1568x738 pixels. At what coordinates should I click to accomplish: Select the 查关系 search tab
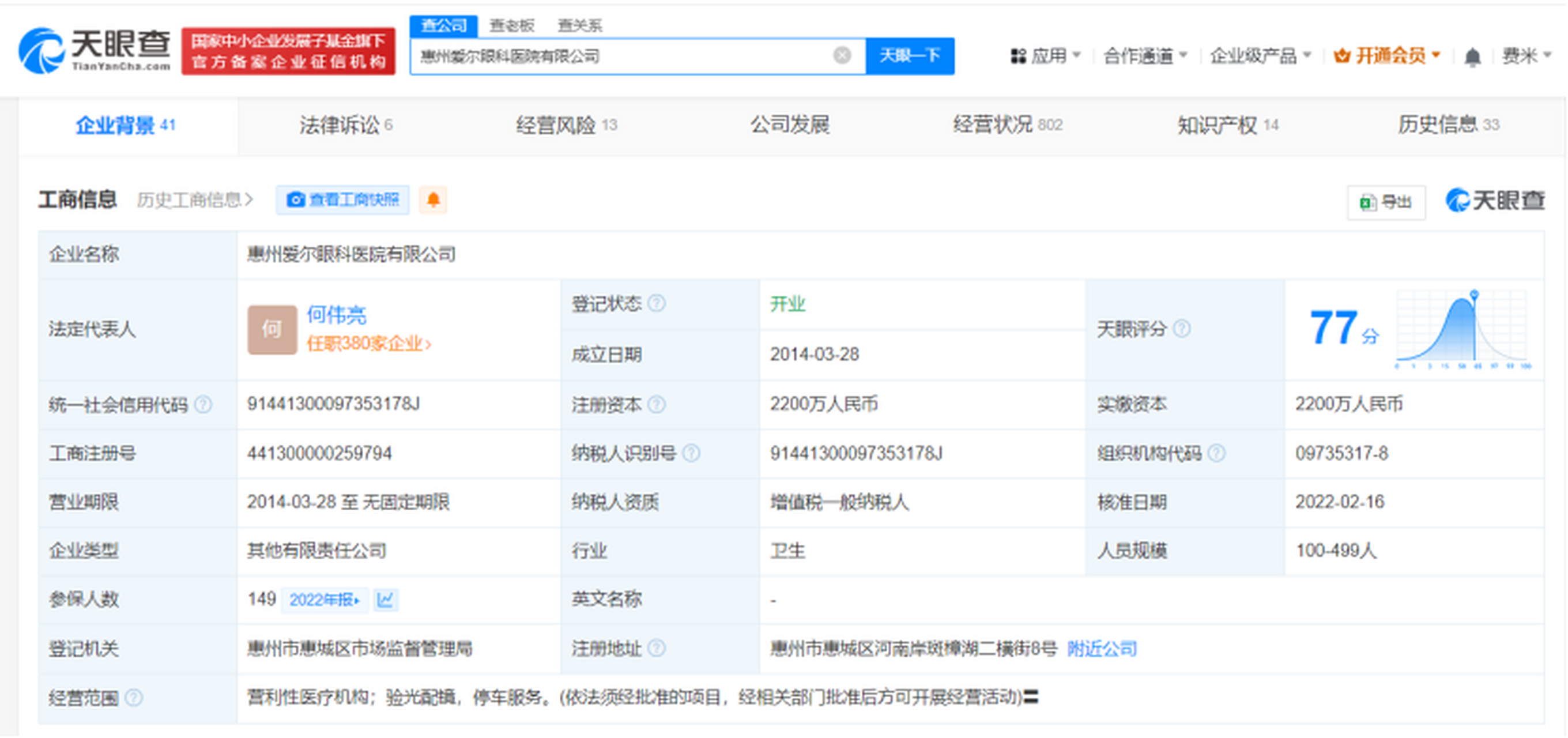(580, 25)
